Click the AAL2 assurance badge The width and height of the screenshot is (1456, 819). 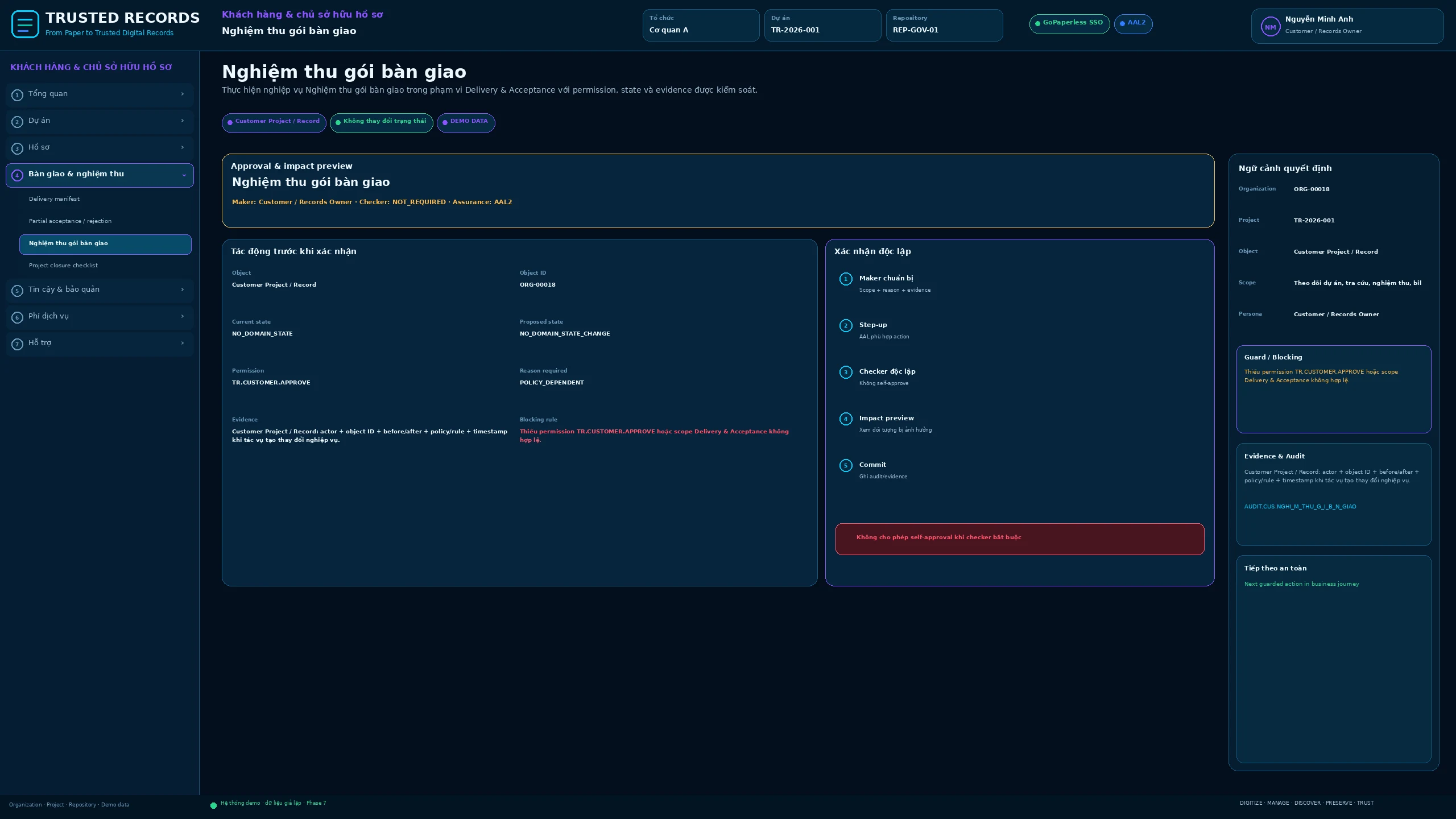(x=1133, y=24)
